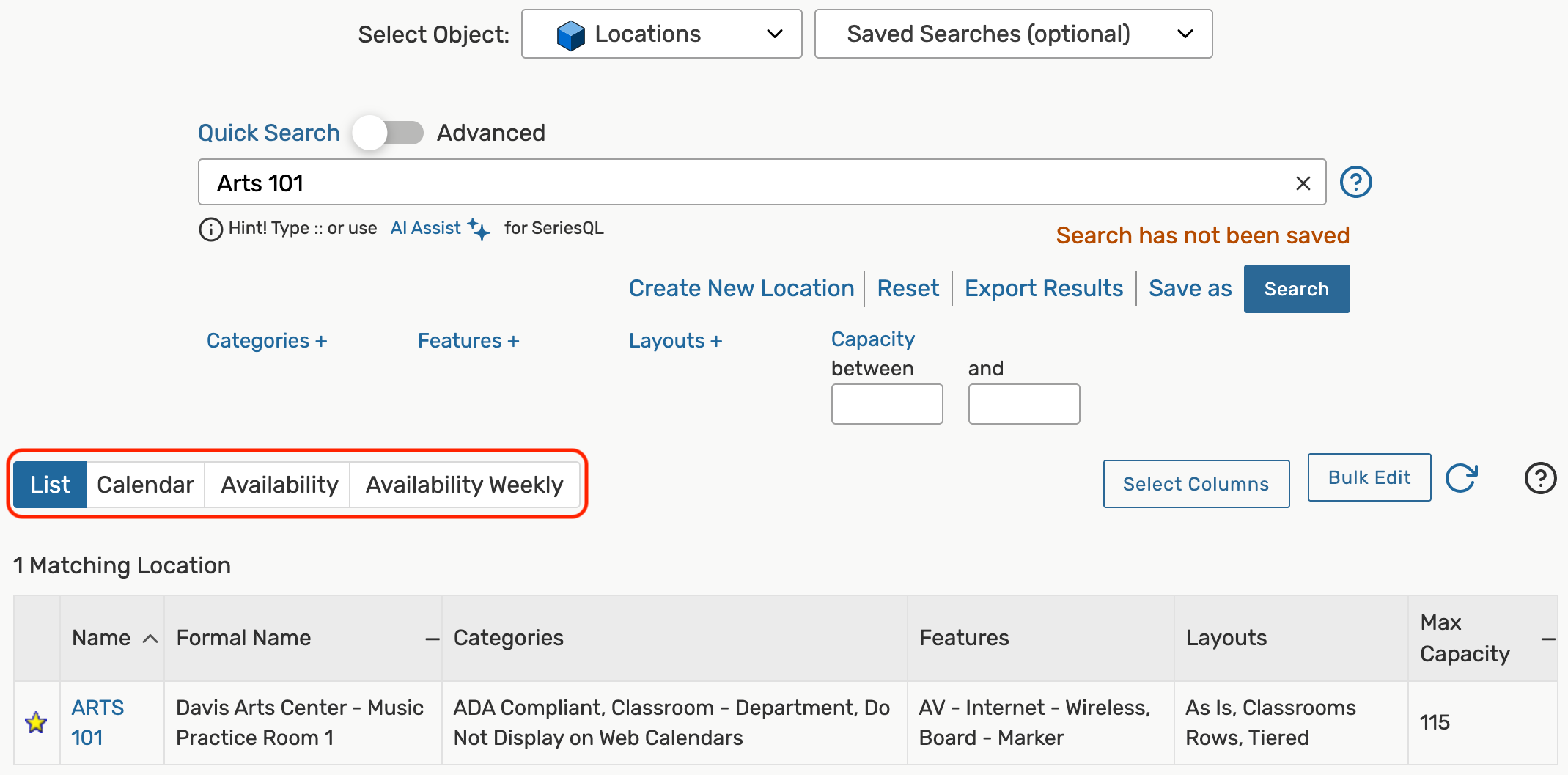This screenshot has width=1568, height=775.
Task: Unfavorite ARTS 101 with the star icon
Action: [x=36, y=722]
